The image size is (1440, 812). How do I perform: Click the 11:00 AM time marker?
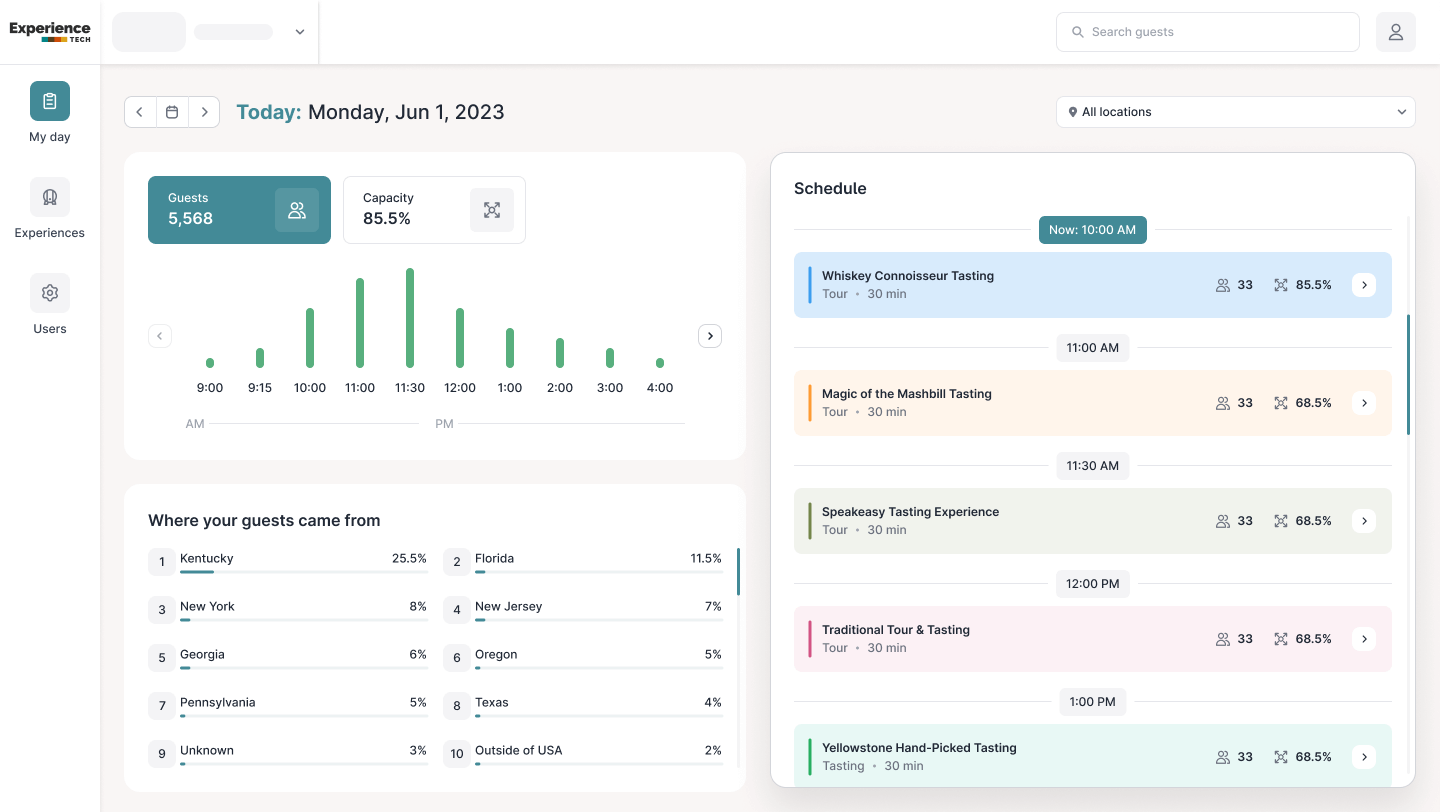(1093, 348)
